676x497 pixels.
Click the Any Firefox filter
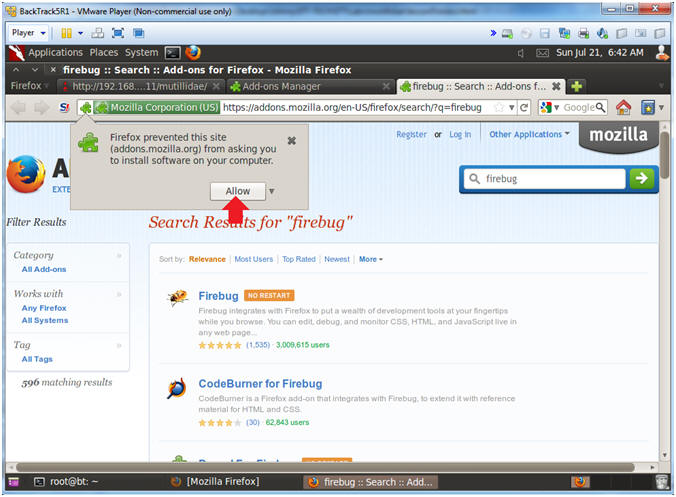[x=44, y=308]
